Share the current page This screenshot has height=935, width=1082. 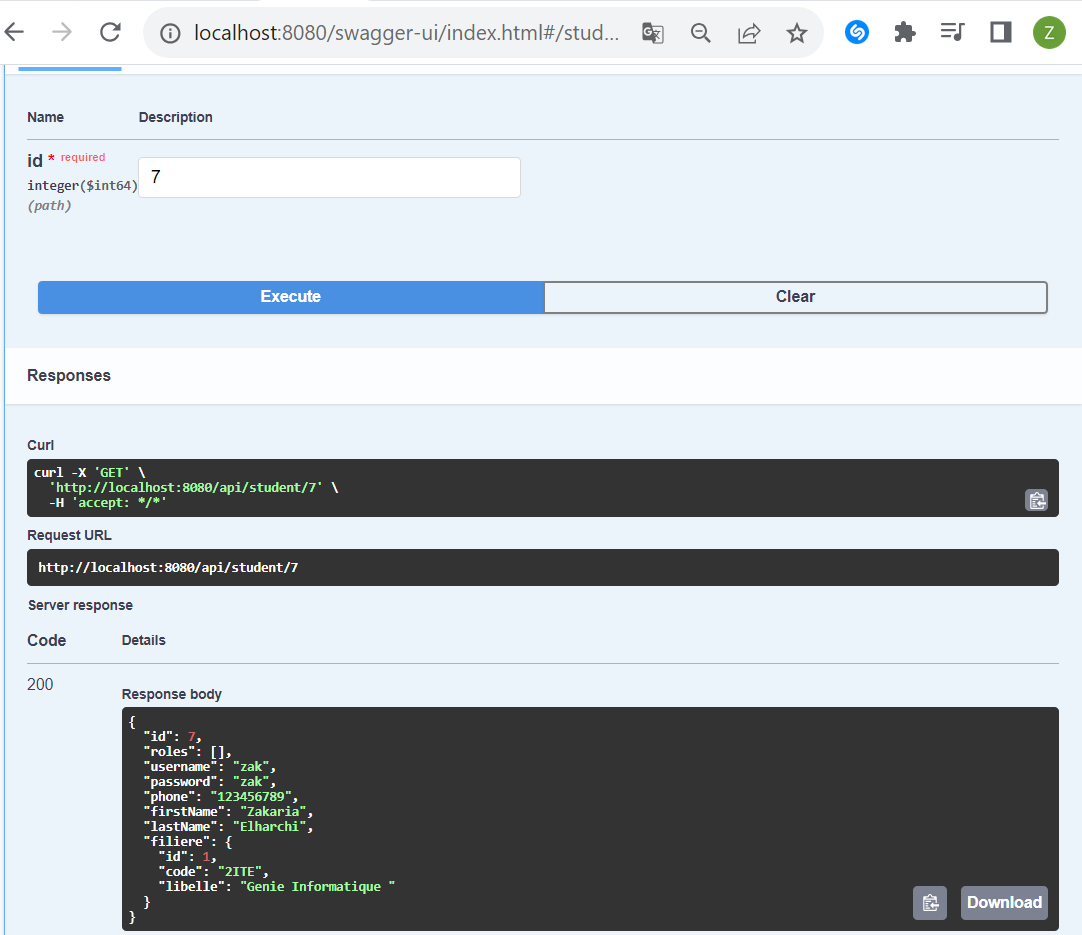748,32
